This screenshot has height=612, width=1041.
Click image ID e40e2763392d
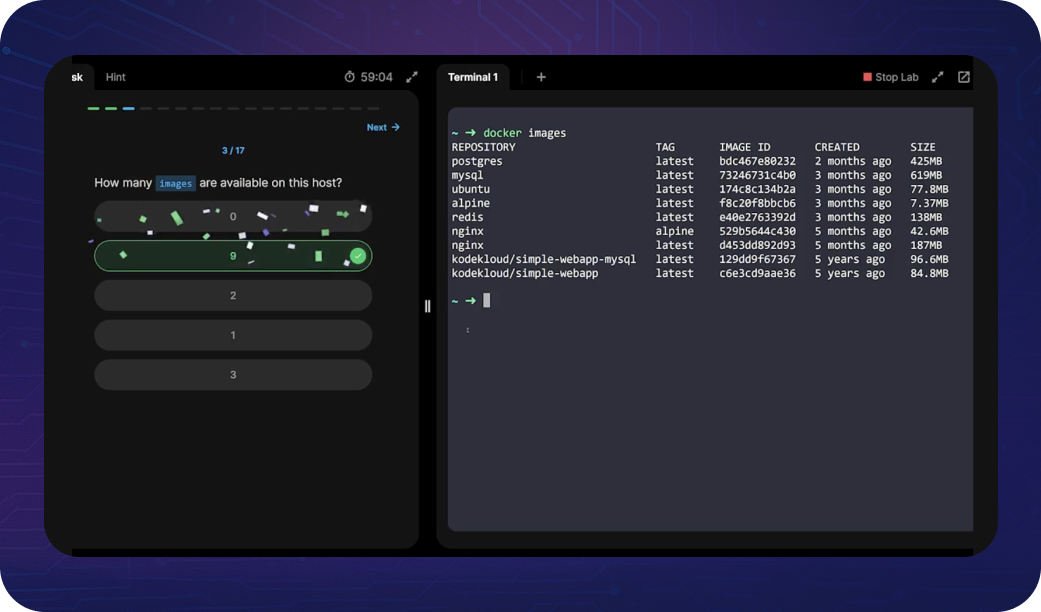click(x=758, y=217)
